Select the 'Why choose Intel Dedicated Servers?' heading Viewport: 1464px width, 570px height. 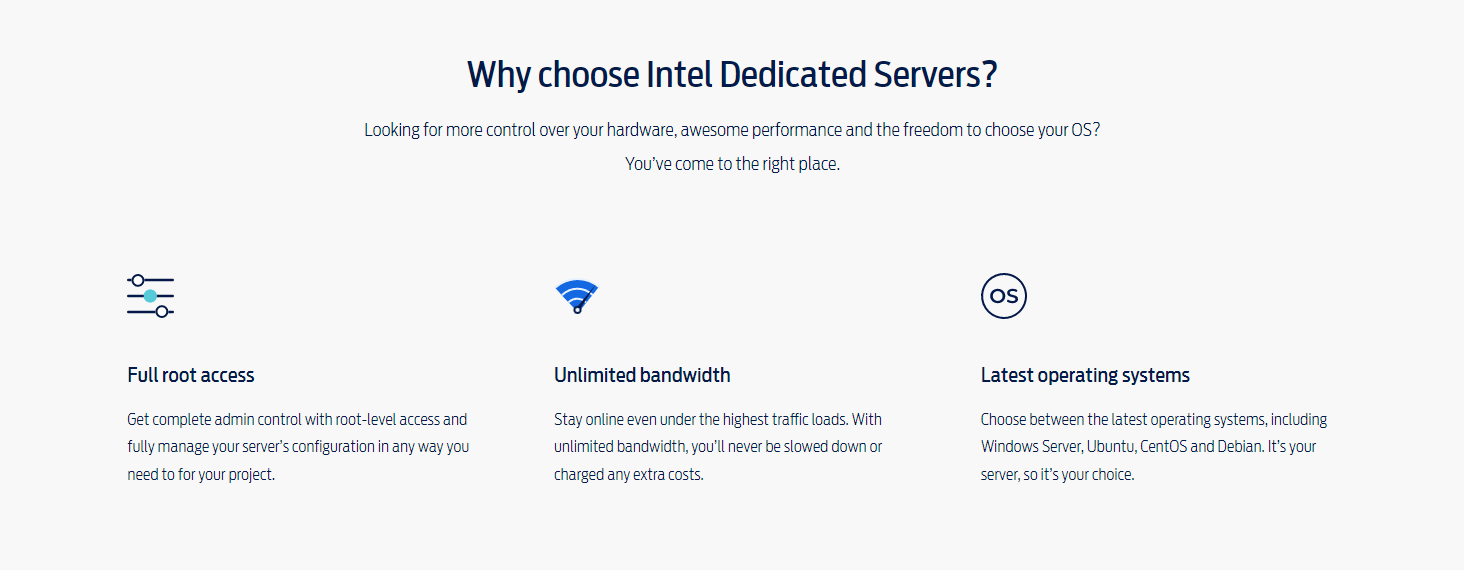pyautogui.click(x=732, y=75)
